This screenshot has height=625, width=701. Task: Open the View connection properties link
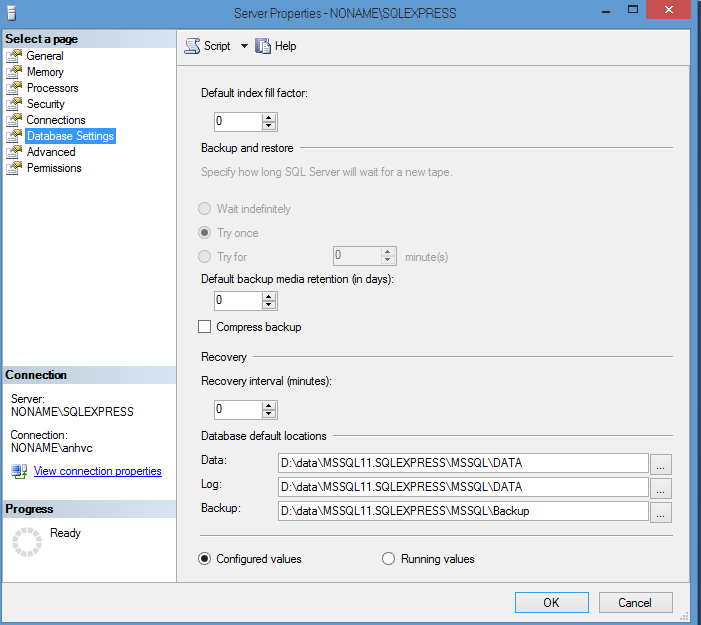pos(98,471)
